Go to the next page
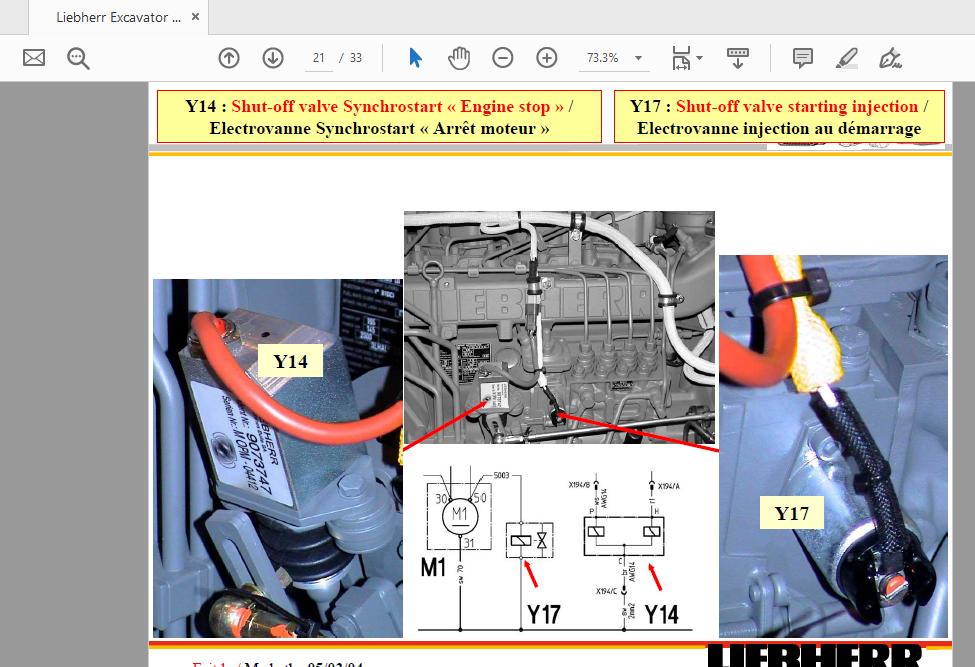The height and width of the screenshot is (667, 975). (x=272, y=58)
